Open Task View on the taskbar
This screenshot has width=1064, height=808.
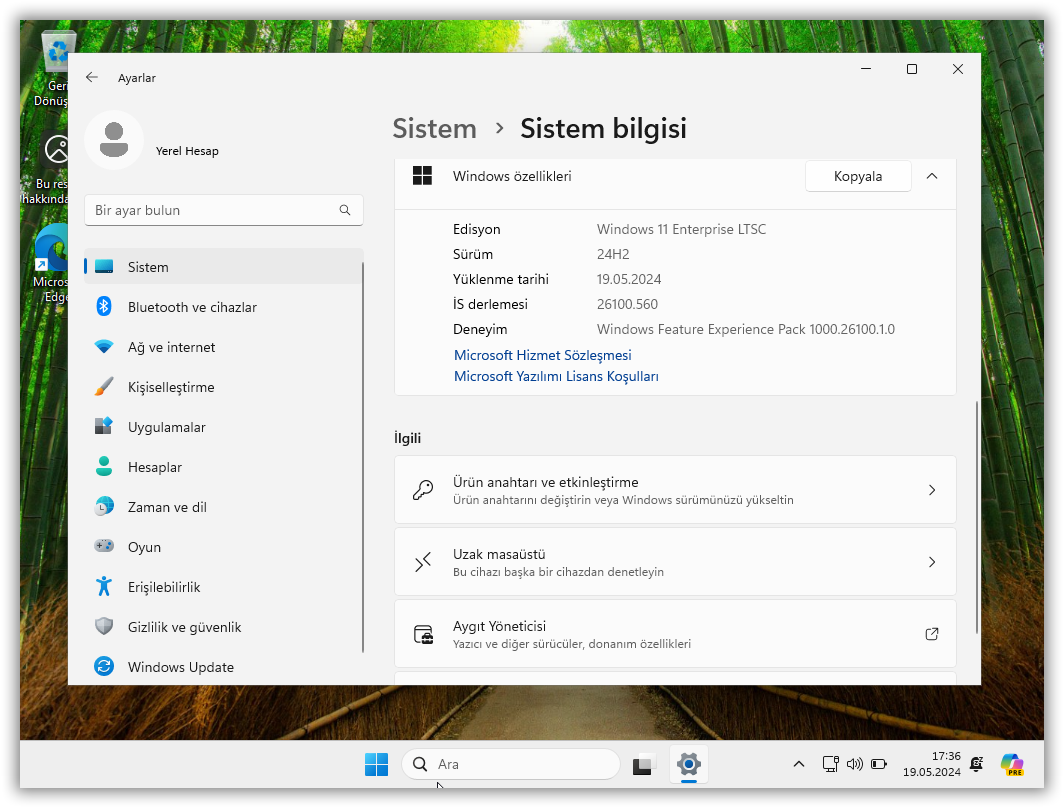pos(643,765)
